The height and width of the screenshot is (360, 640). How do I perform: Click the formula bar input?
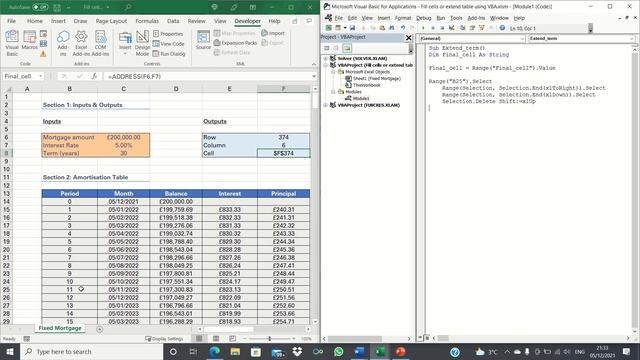point(208,76)
